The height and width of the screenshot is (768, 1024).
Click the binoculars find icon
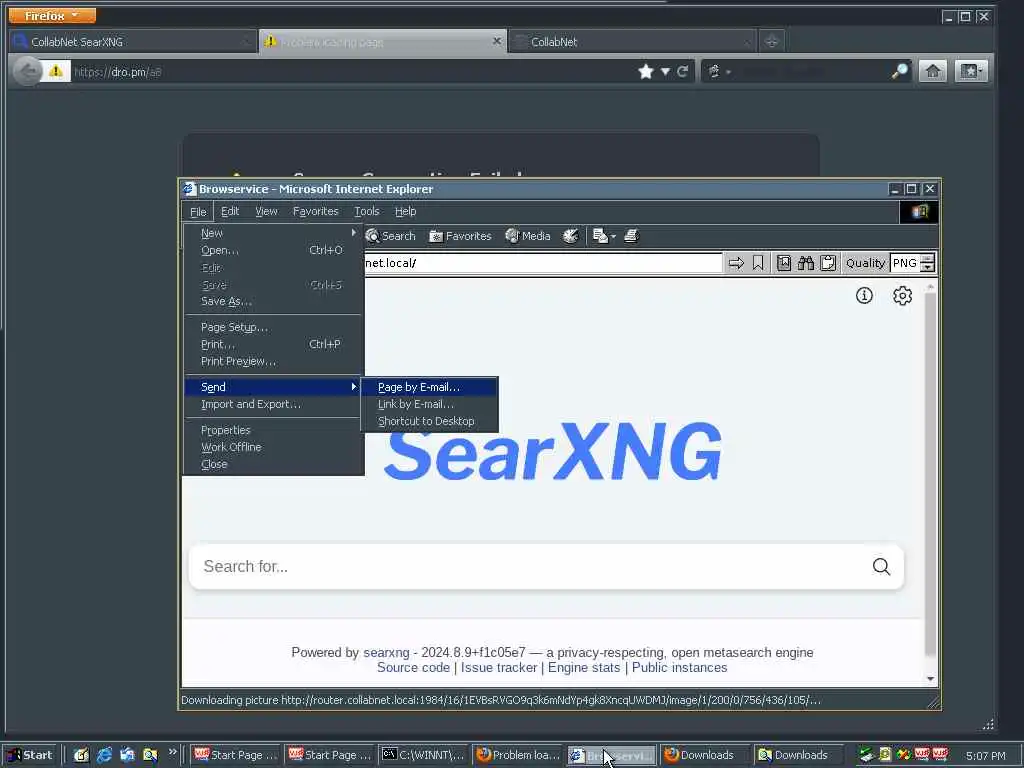pyautogui.click(x=806, y=263)
